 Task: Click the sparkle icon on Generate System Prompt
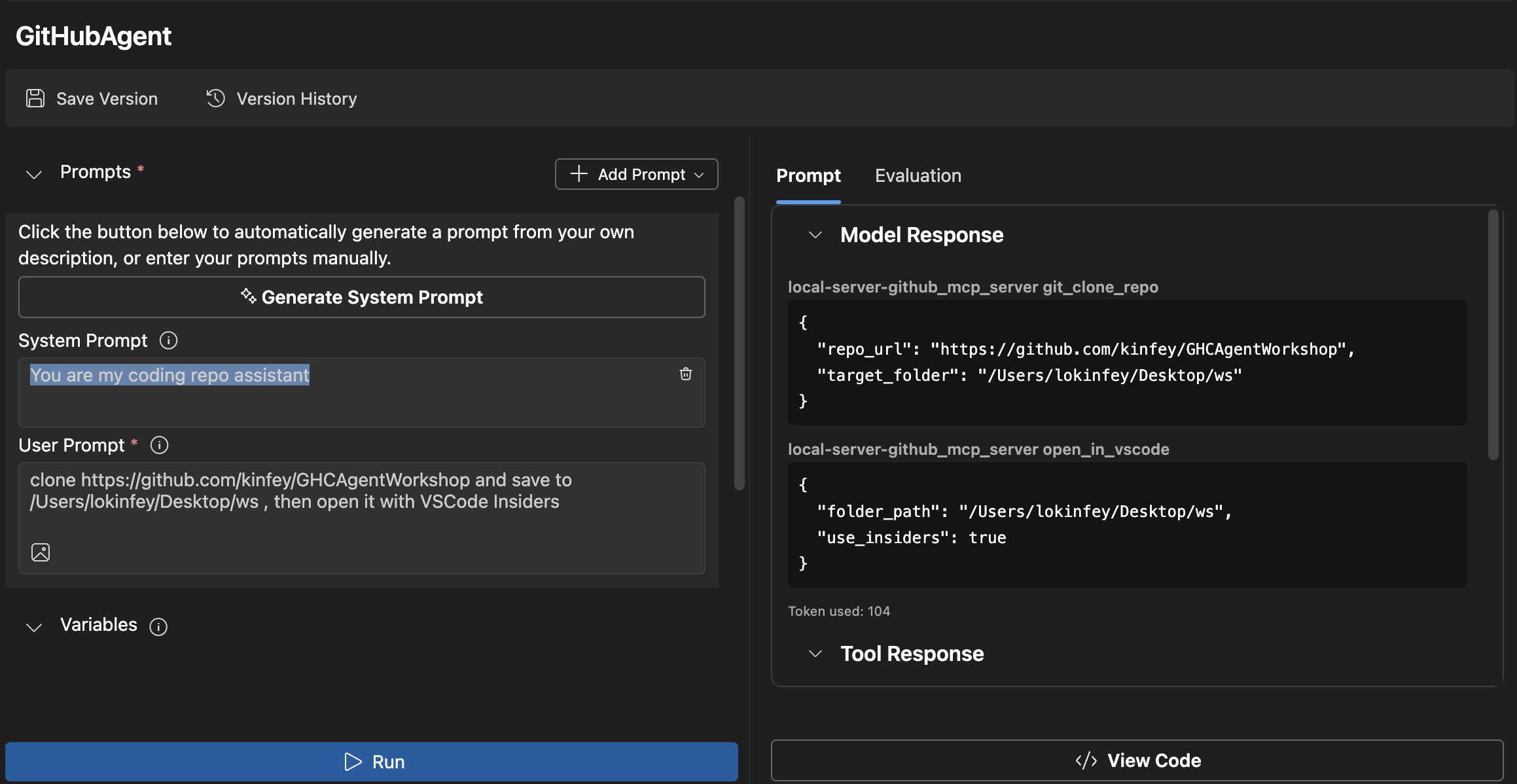(248, 296)
